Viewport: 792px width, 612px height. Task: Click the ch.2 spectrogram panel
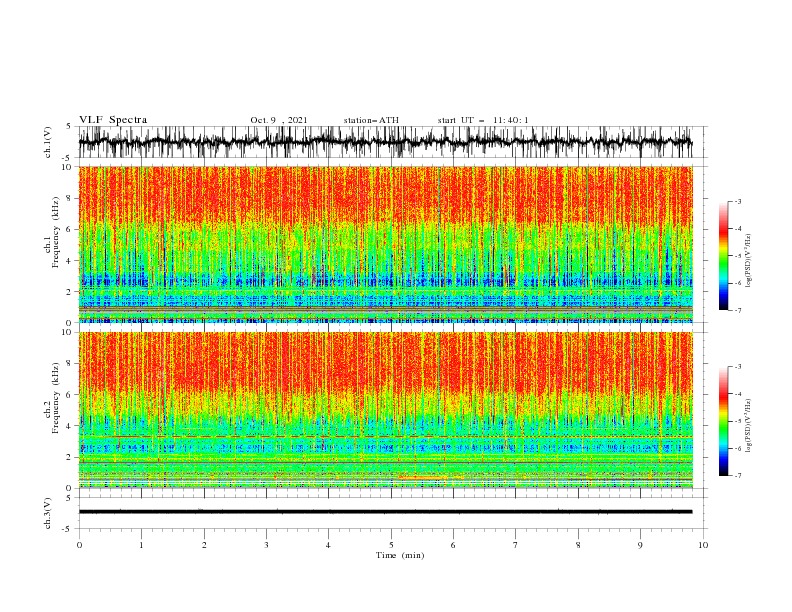[386, 410]
